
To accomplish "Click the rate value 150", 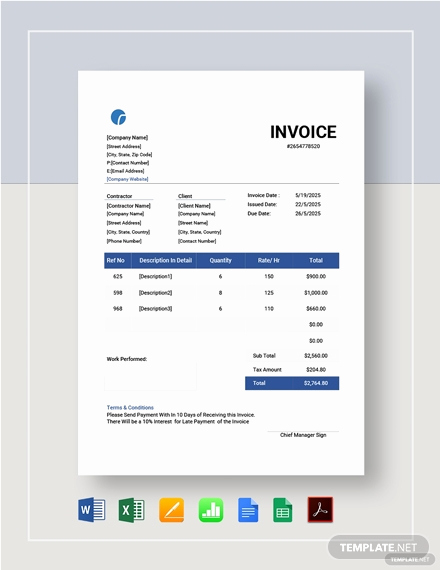I will (x=269, y=276).
